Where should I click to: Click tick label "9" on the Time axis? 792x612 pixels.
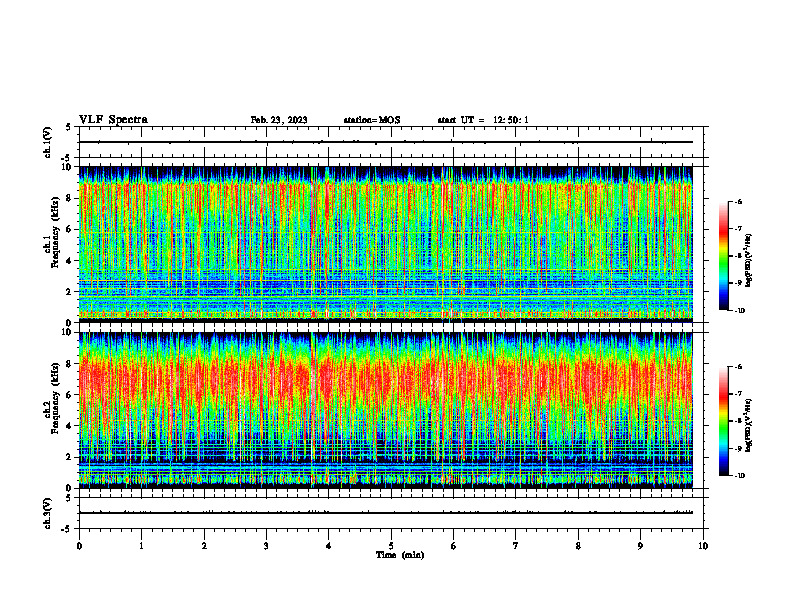coord(640,546)
